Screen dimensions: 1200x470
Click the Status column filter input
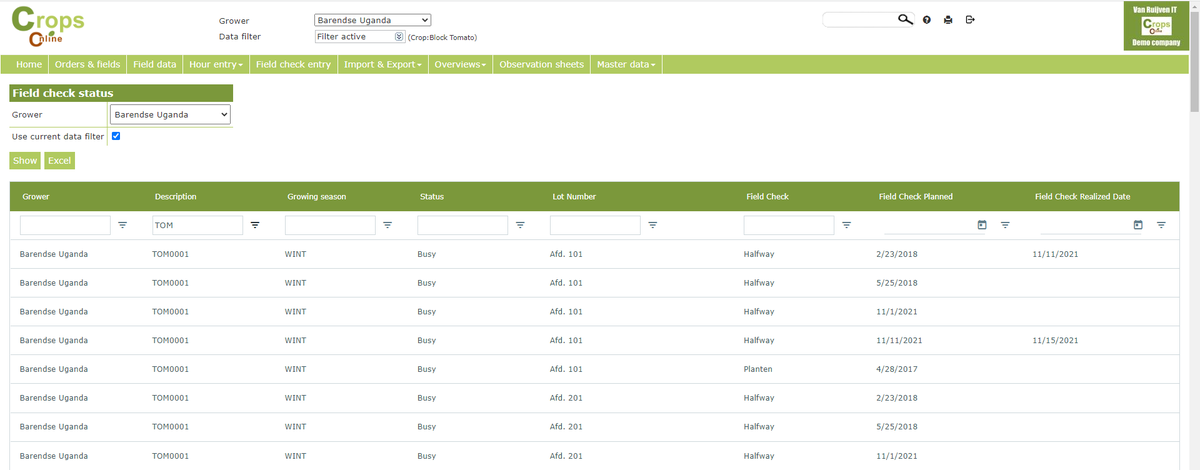(x=462, y=226)
